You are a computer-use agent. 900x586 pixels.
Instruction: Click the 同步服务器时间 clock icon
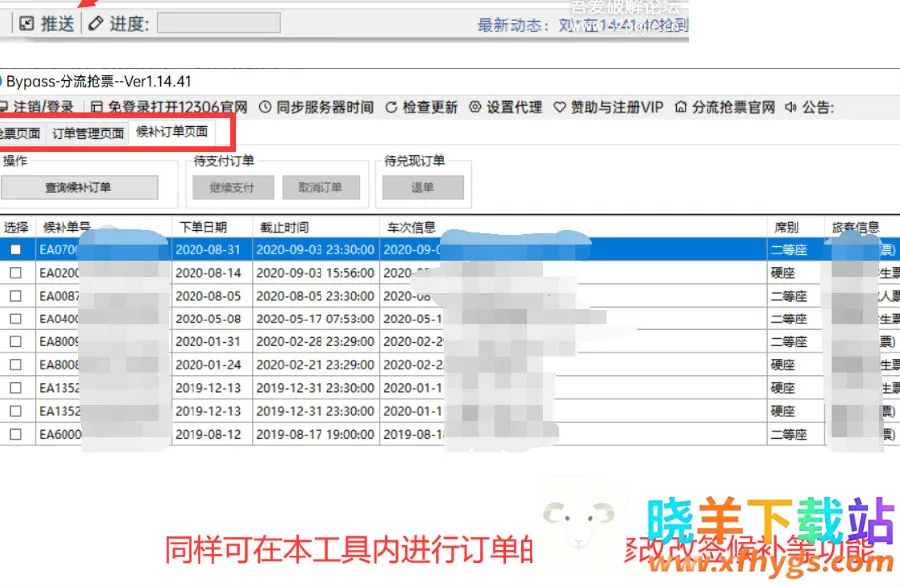tap(265, 107)
